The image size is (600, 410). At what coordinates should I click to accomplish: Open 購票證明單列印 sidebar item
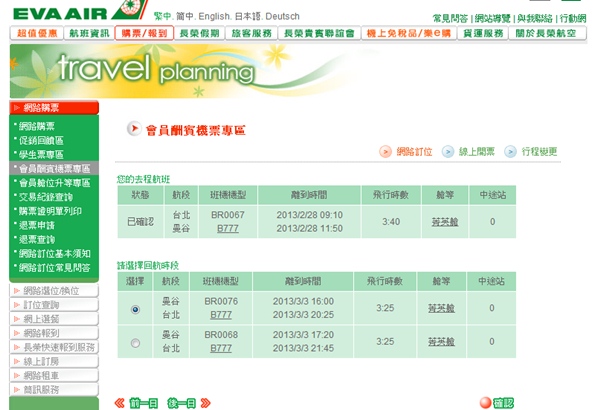(50, 211)
